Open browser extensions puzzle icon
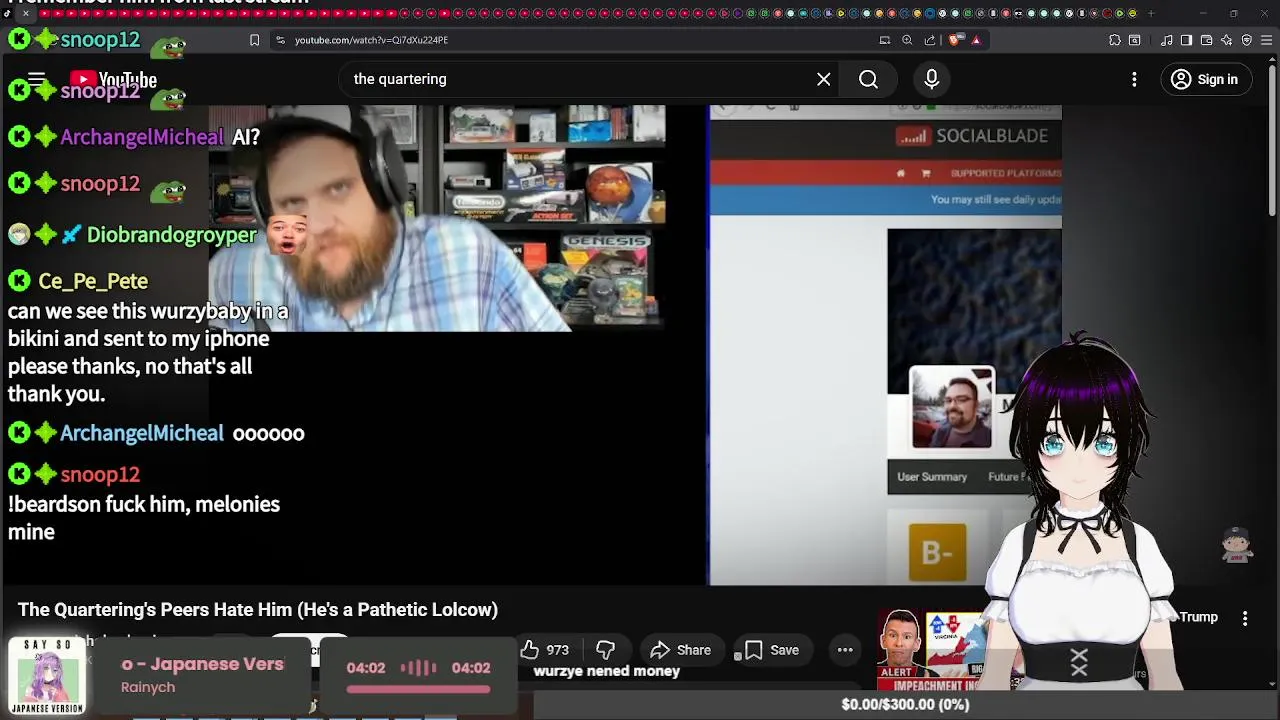Screen dimensions: 1280x720 1115,40
